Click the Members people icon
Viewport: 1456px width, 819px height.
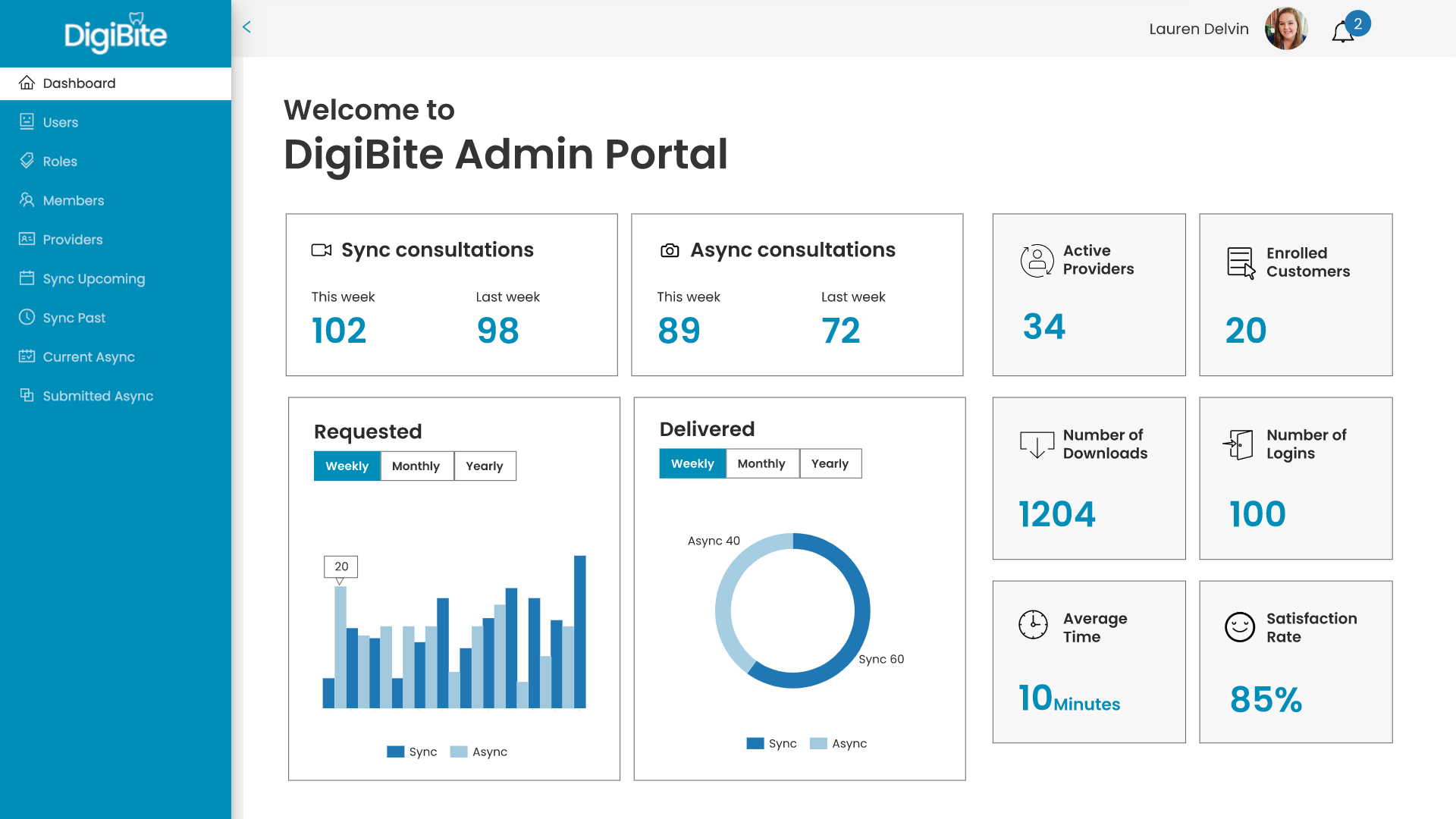click(27, 199)
